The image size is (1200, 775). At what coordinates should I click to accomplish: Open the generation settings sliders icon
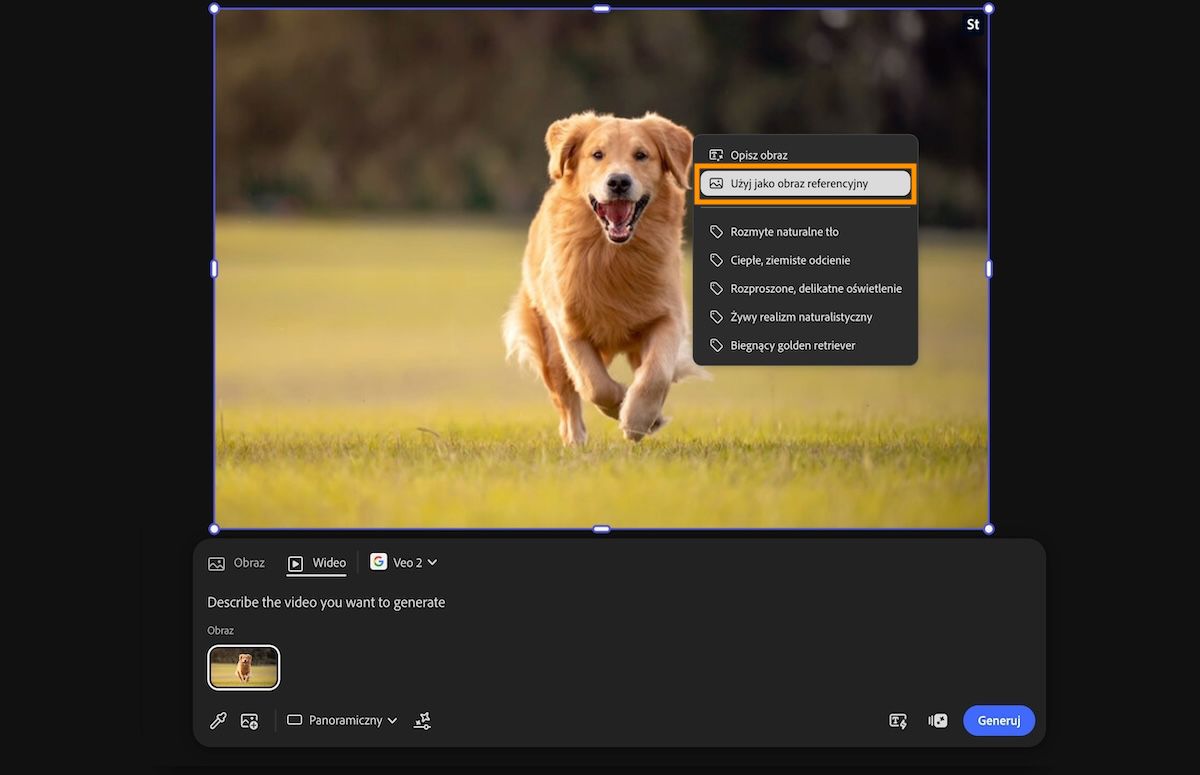pyautogui.click(x=422, y=720)
